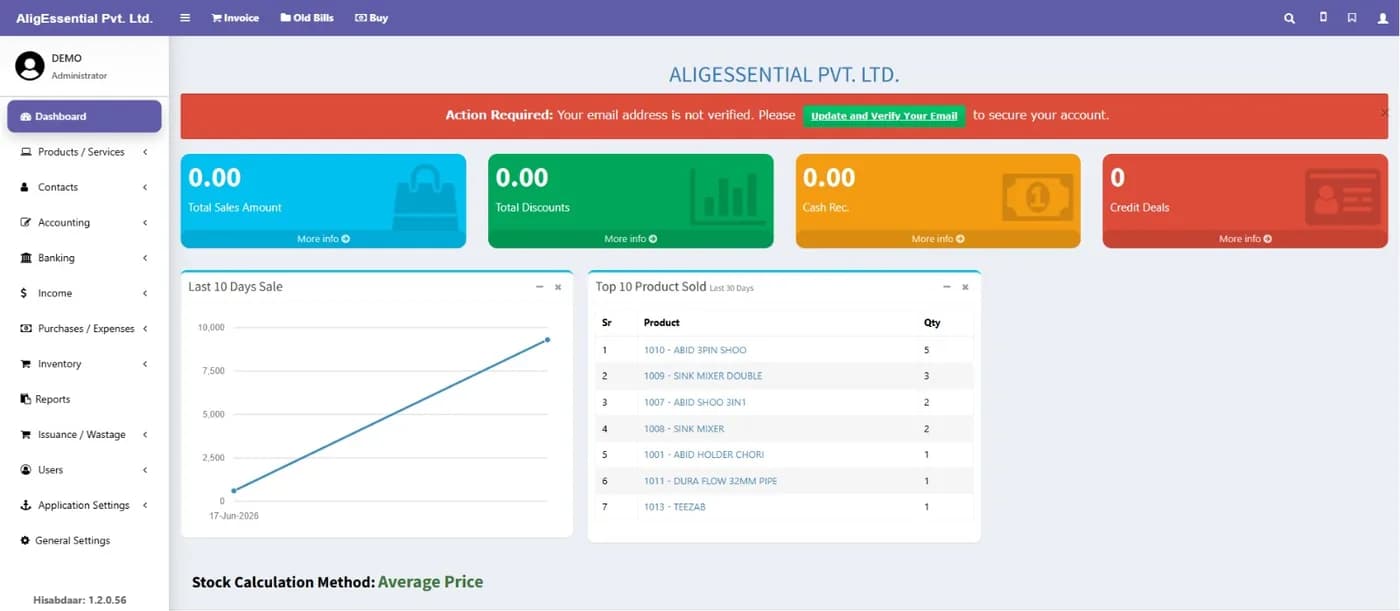Open Buy from the top bar

371,18
